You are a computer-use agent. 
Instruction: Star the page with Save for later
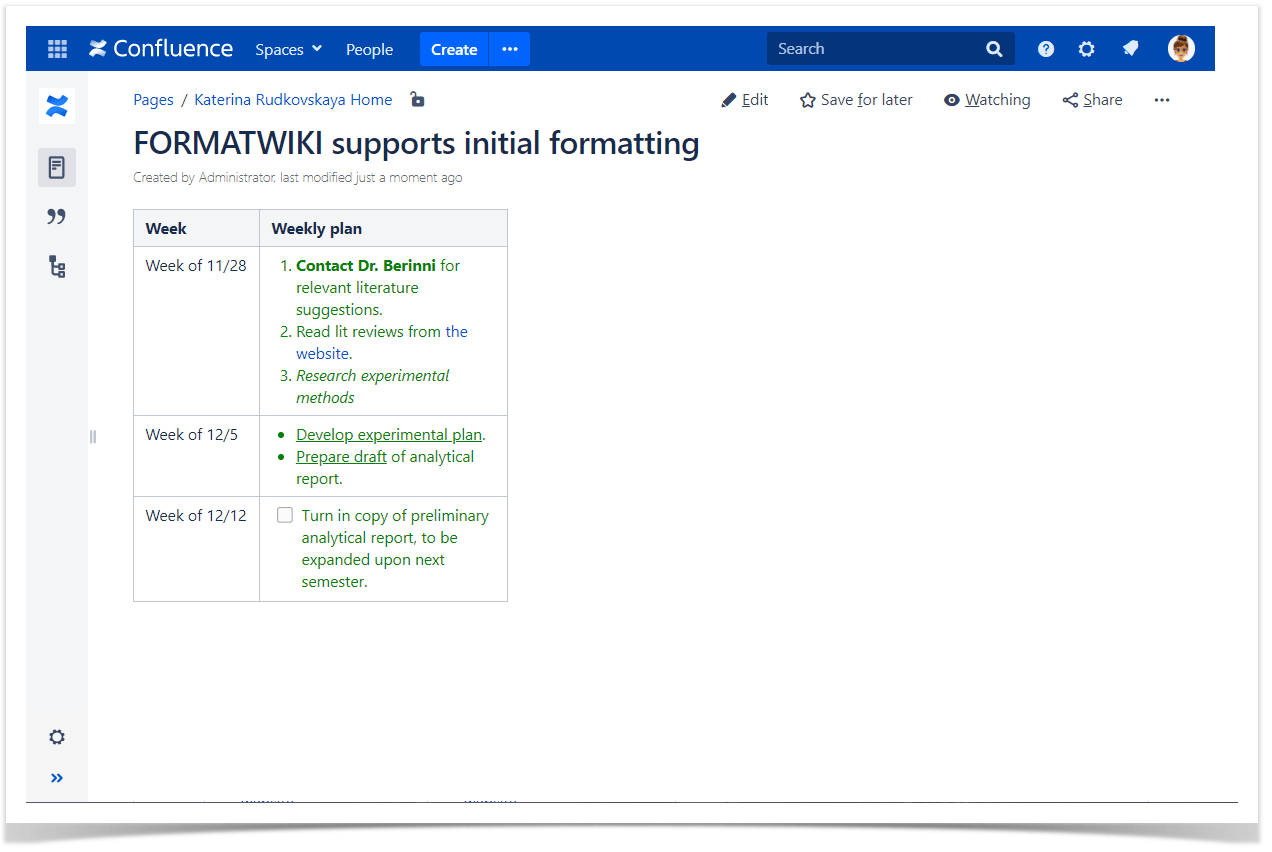pos(856,100)
